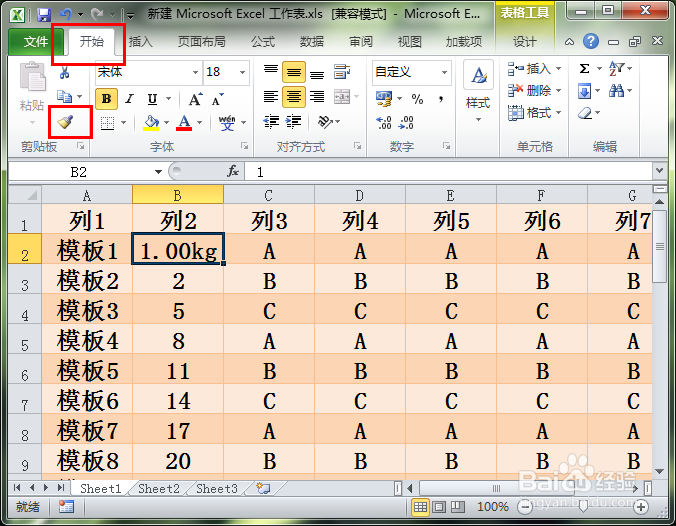Open the font name dropdown 宋体
Image resolution: width=676 pixels, height=526 pixels.
tap(195, 72)
